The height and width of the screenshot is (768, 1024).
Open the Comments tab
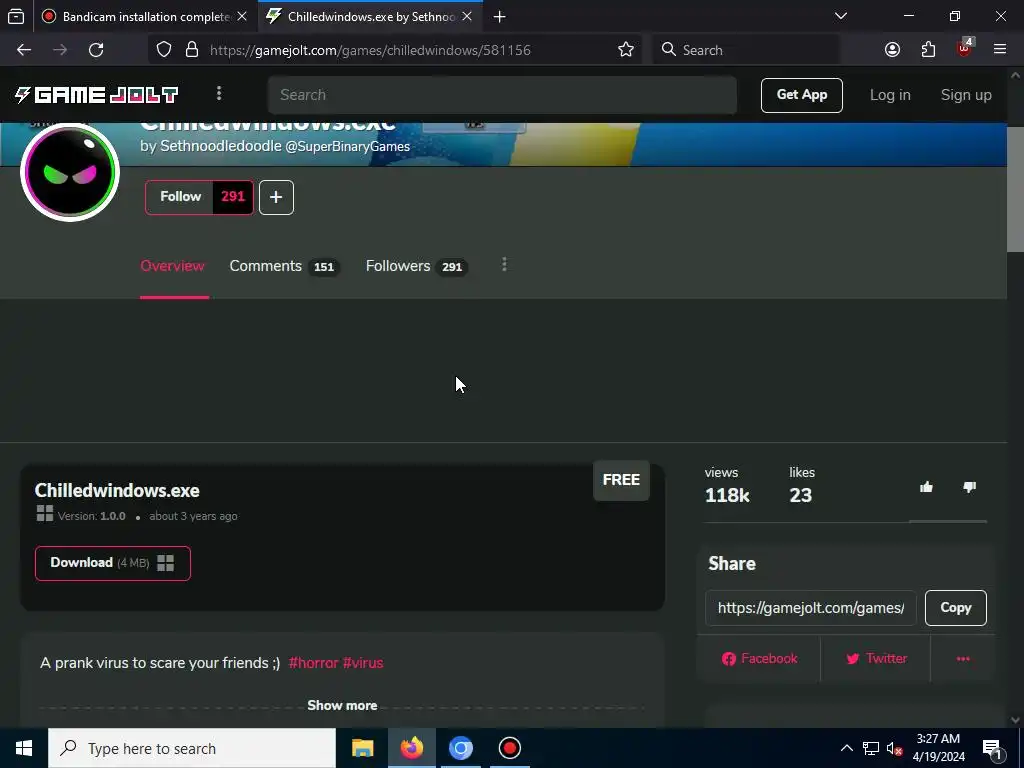pos(283,266)
